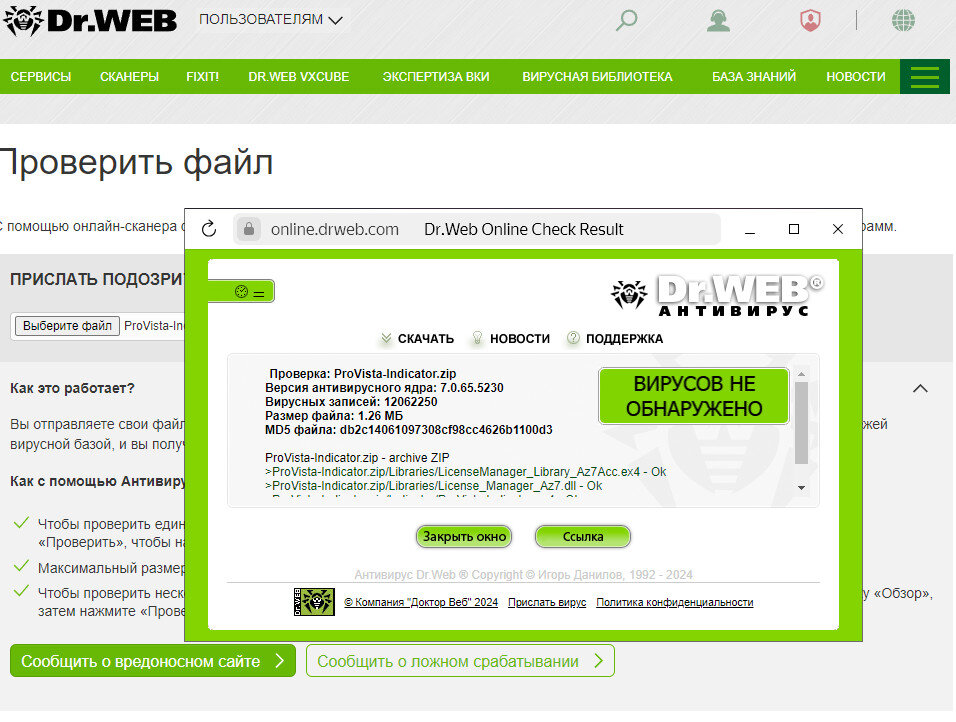
Task: Open ЭКСПЕРТИЗА ВКИ menu item
Action: point(436,77)
